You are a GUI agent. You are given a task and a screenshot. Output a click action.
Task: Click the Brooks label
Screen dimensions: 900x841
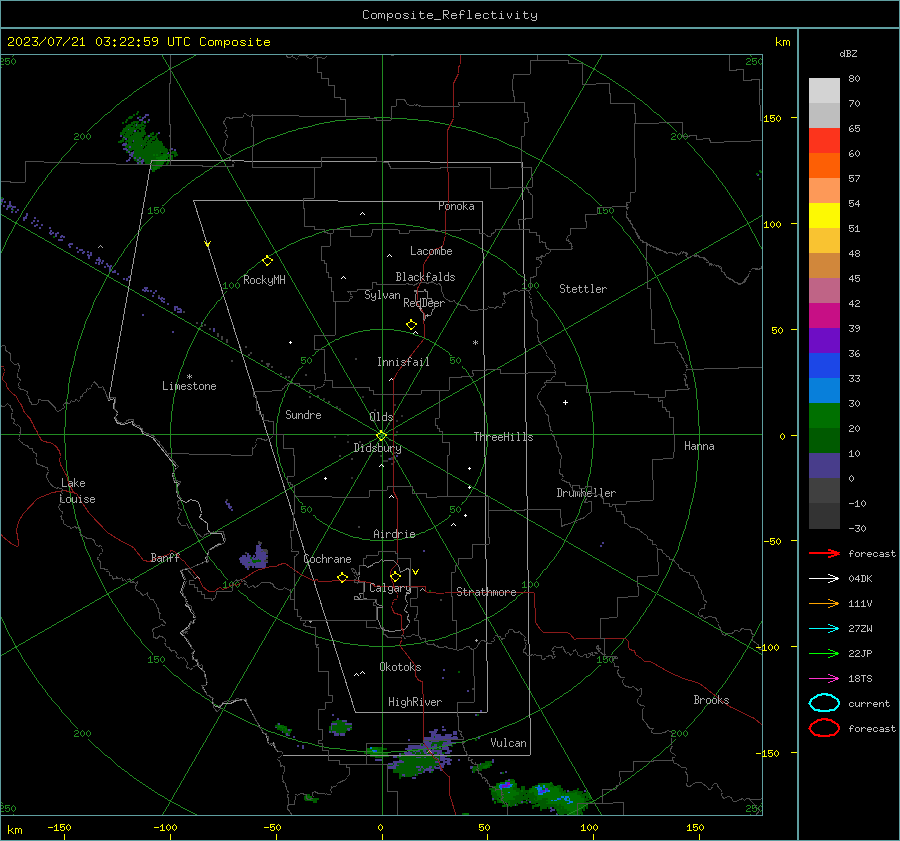pos(711,700)
